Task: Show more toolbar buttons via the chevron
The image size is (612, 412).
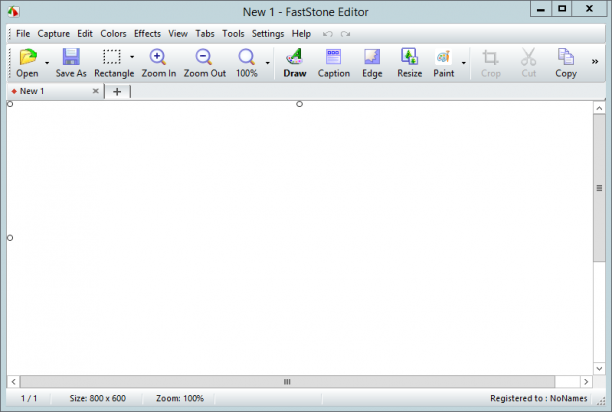Action: [x=595, y=61]
